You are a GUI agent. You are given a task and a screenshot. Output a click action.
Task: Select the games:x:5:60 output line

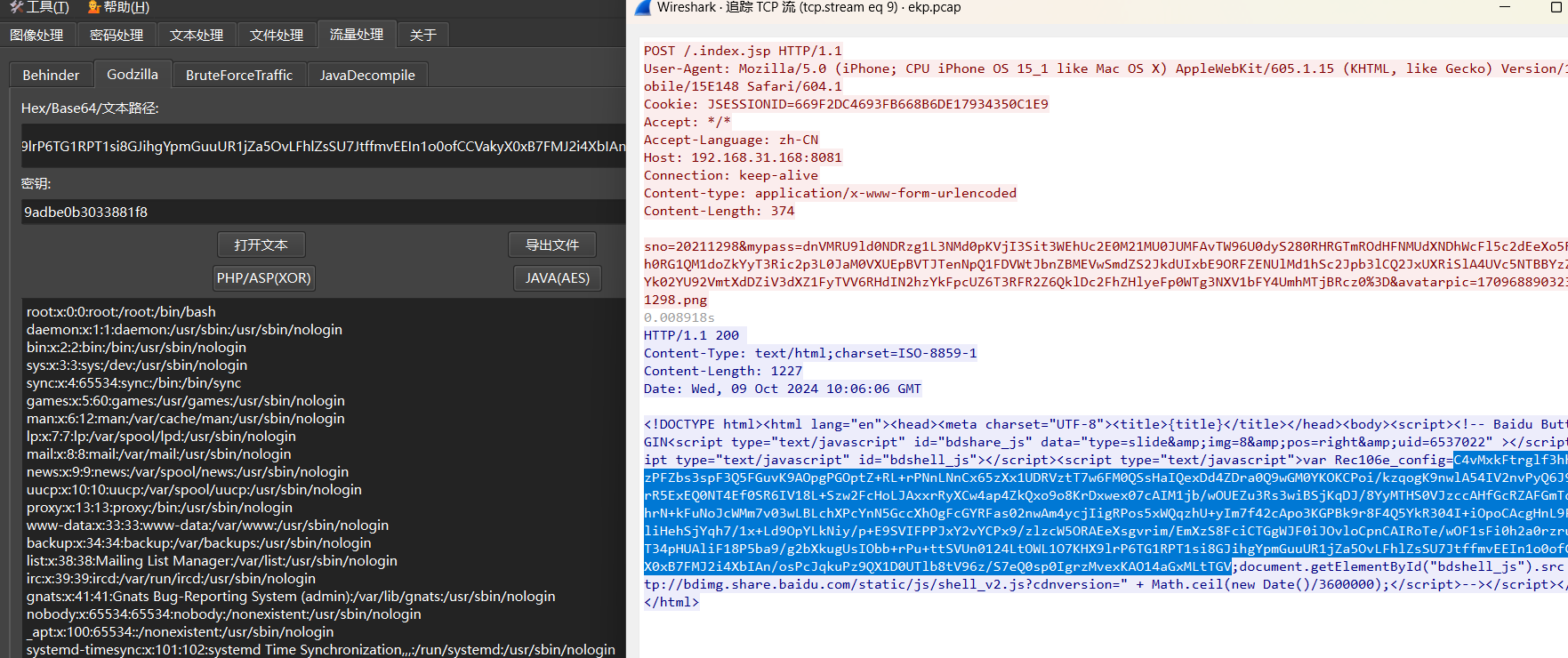186,400
